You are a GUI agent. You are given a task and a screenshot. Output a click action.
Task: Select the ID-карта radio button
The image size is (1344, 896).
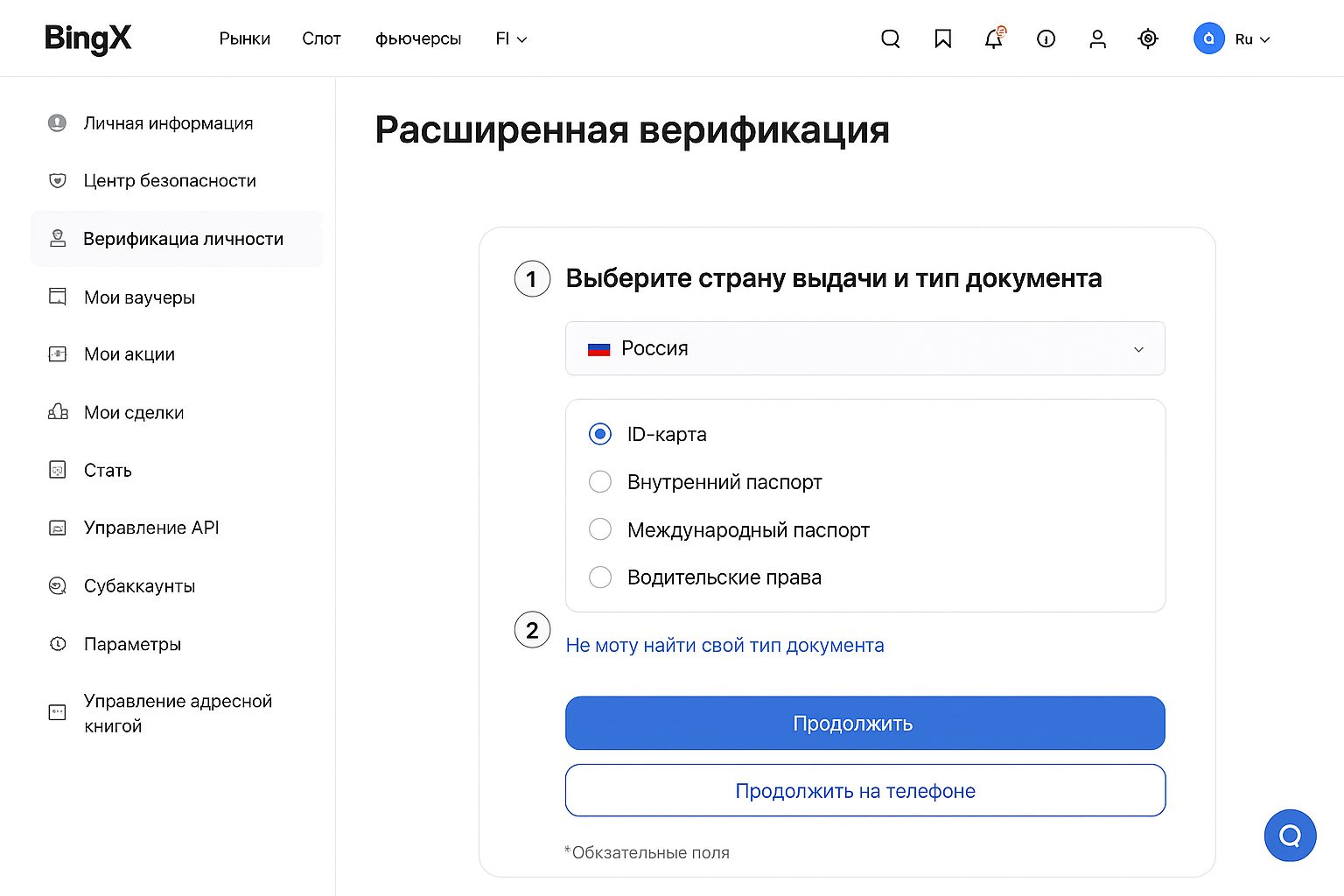[600, 434]
